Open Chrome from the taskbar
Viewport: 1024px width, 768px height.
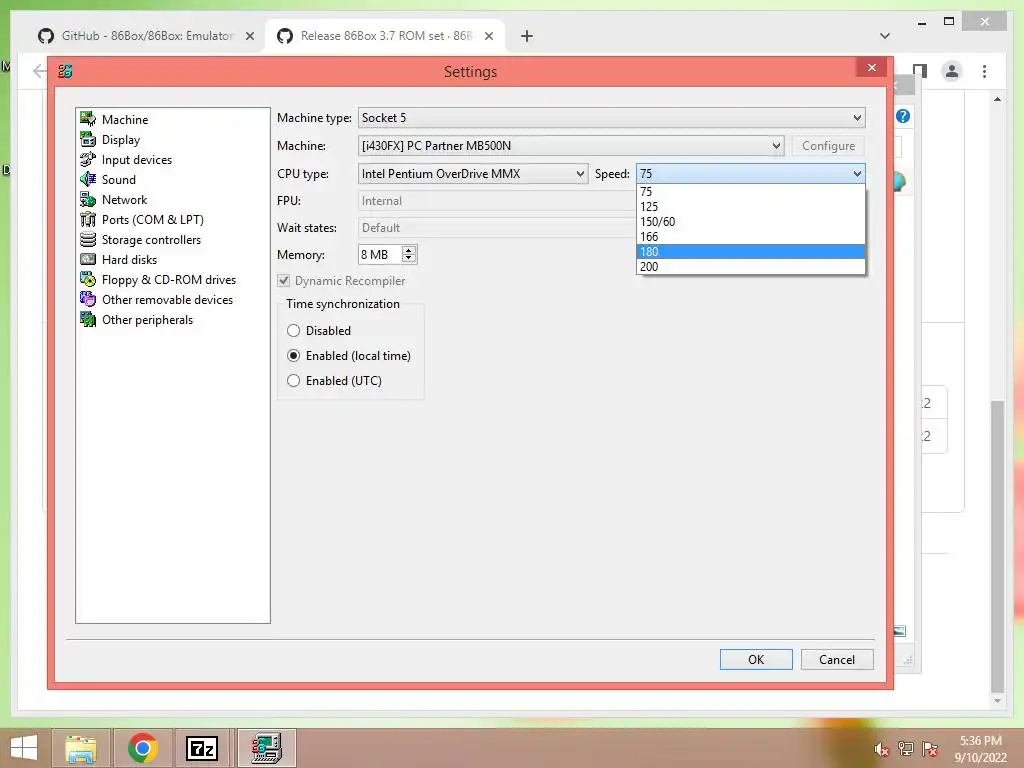(142, 748)
